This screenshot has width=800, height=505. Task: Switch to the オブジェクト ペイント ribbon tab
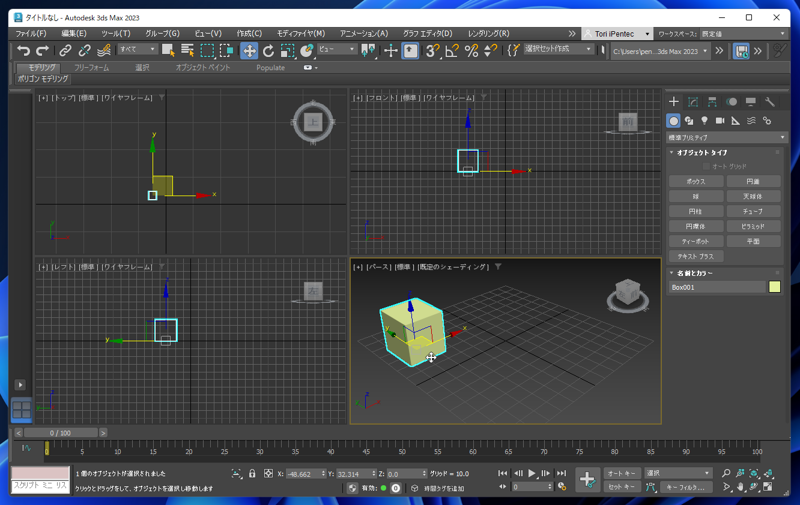(203, 67)
